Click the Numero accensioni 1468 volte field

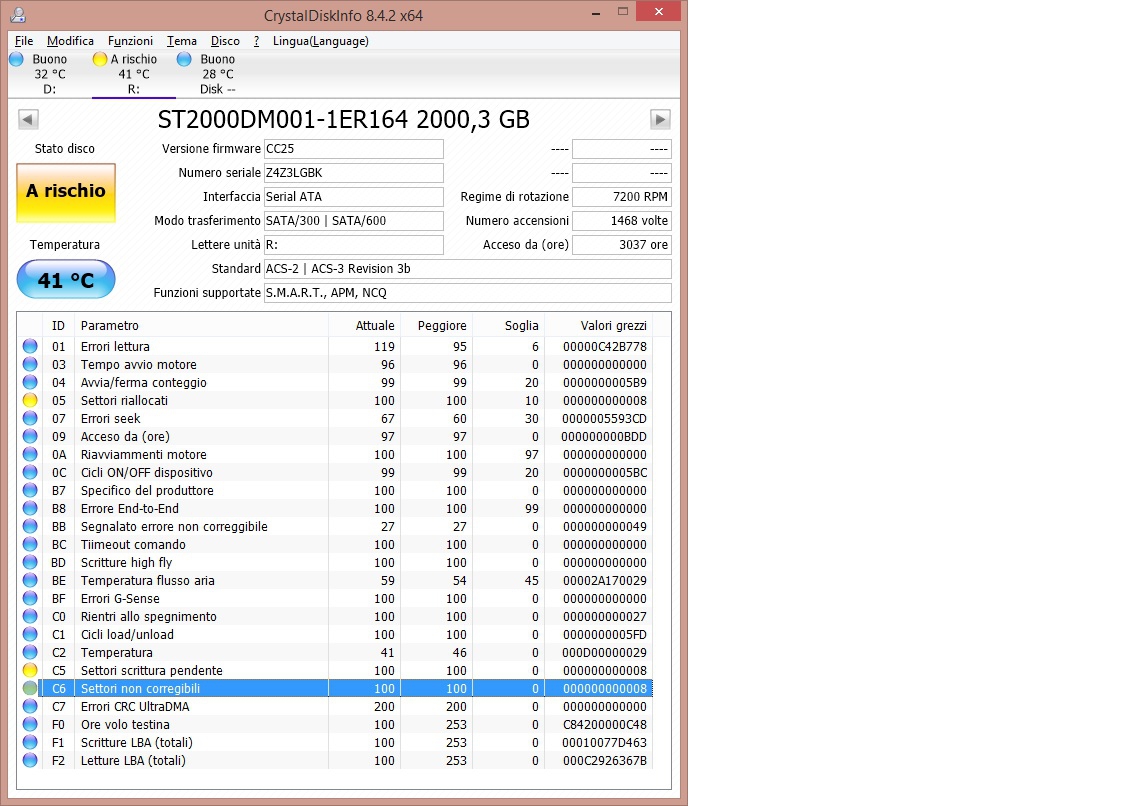point(622,221)
